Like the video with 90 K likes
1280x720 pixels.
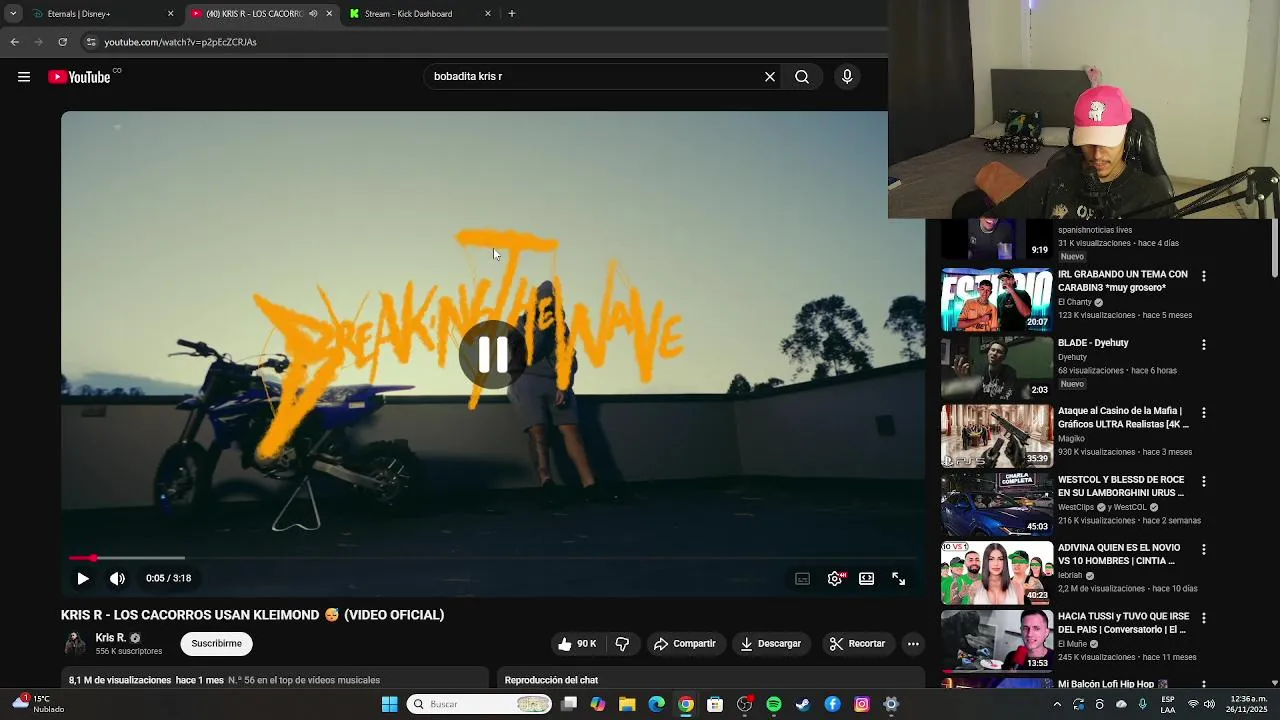(x=578, y=644)
